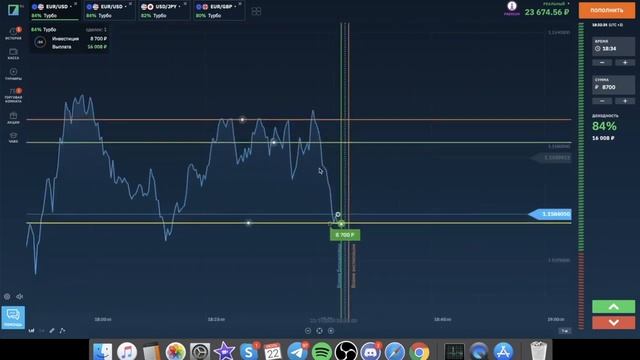Open OBS Studio from the Dock

pyautogui.click(x=346, y=351)
